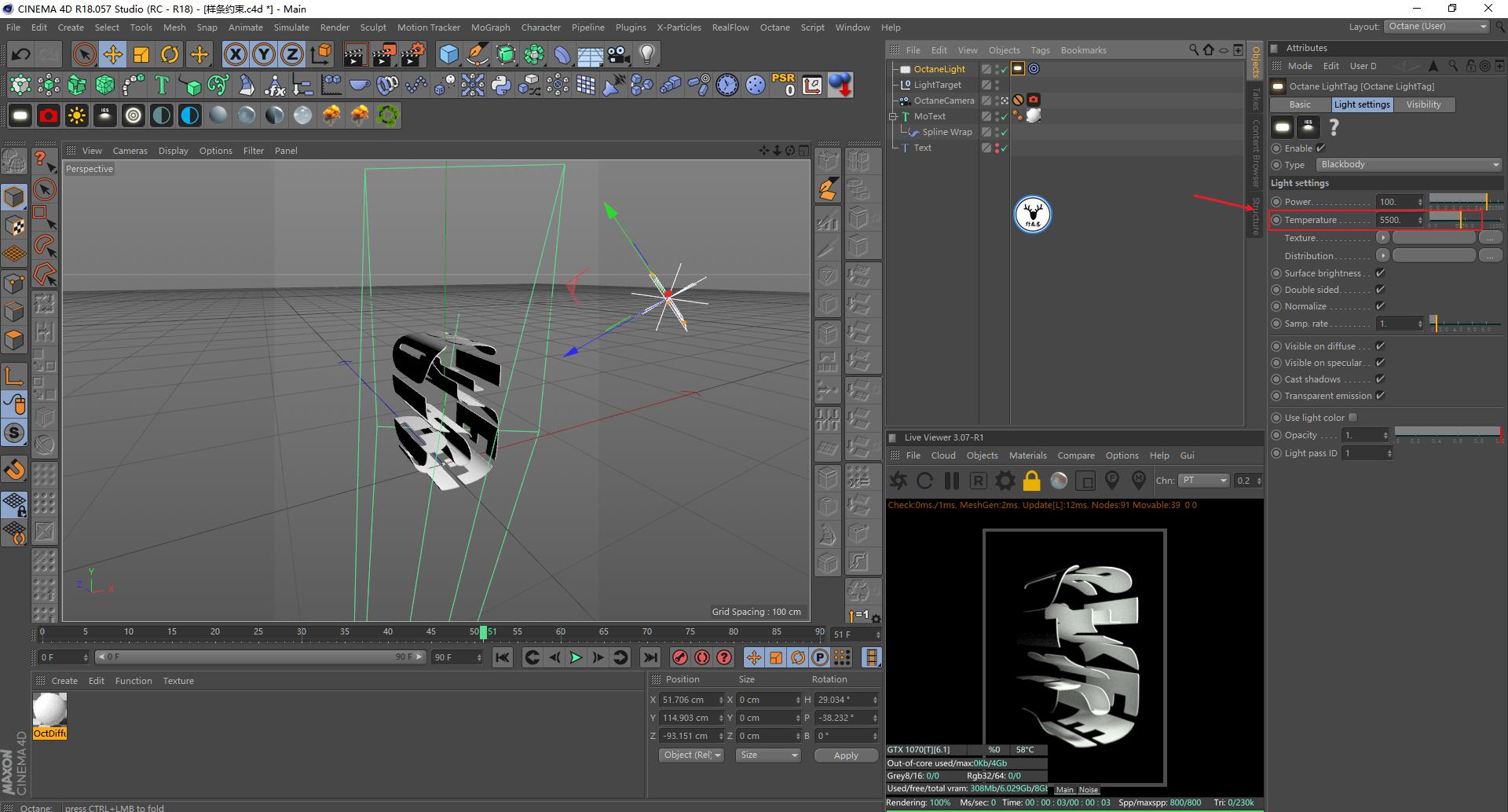This screenshot has width=1508, height=812.
Task: Select the Rotate tool in the toolbar
Action: [170, 54]
